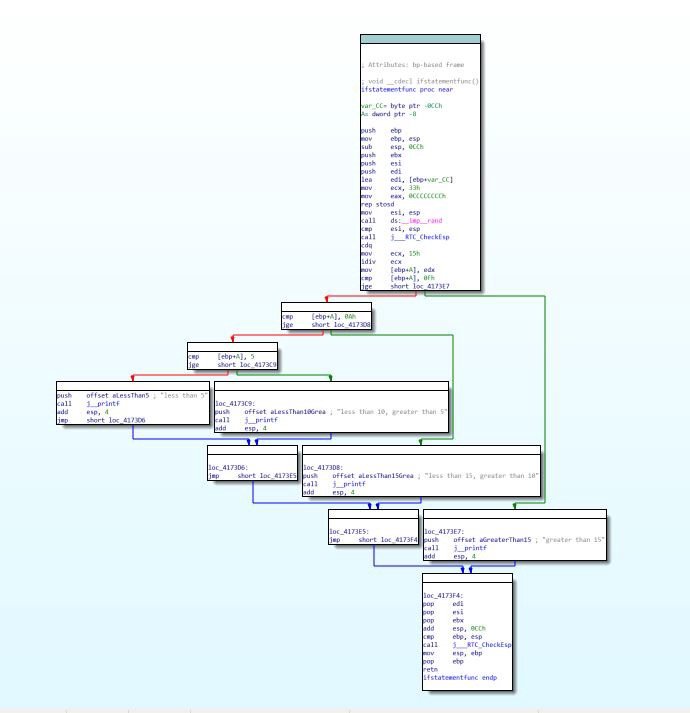Click the 'mov esi, esp' instruction
This screenshot has height=713, width=690.
(390, 212)
